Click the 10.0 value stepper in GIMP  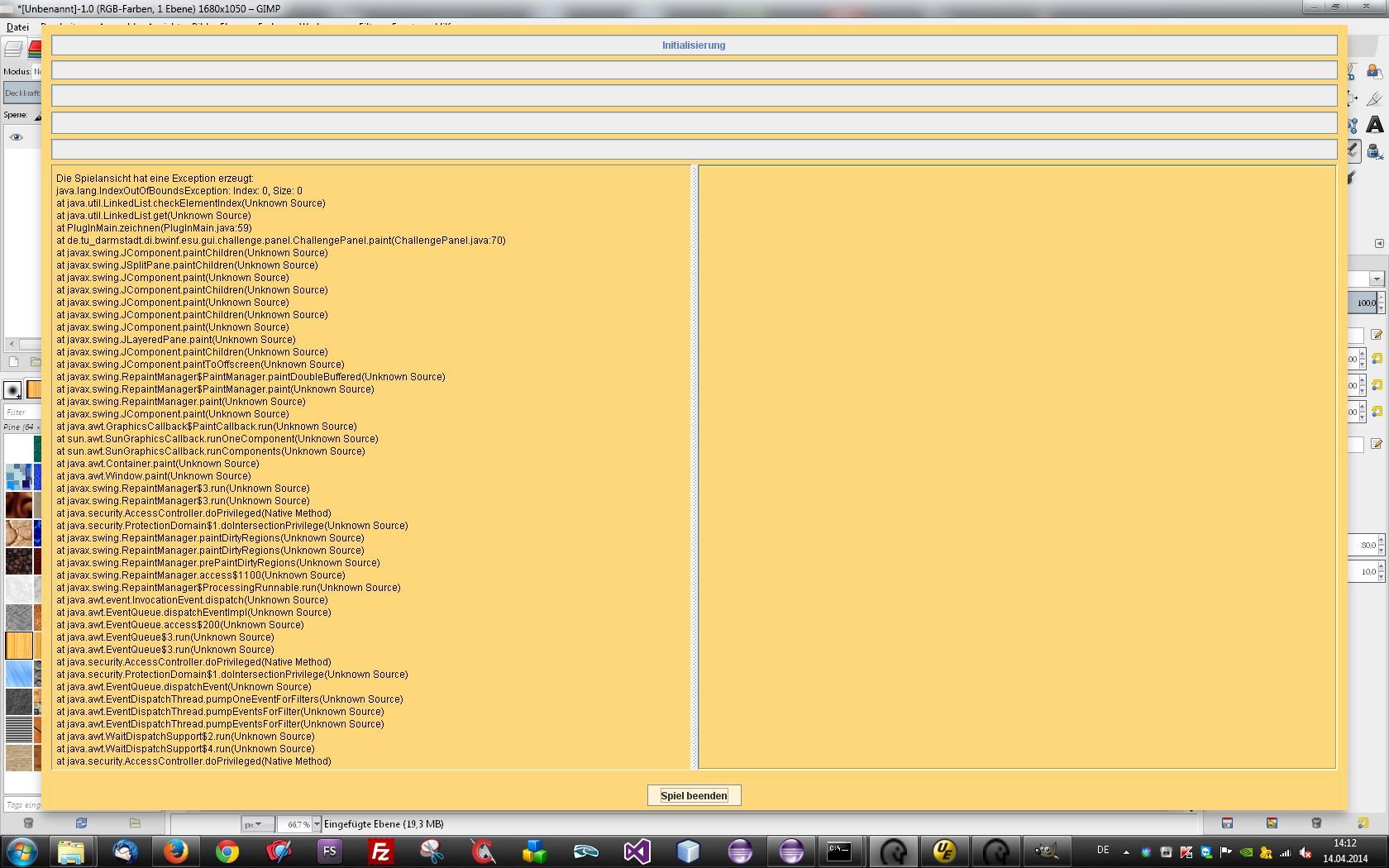(1381, 571)
